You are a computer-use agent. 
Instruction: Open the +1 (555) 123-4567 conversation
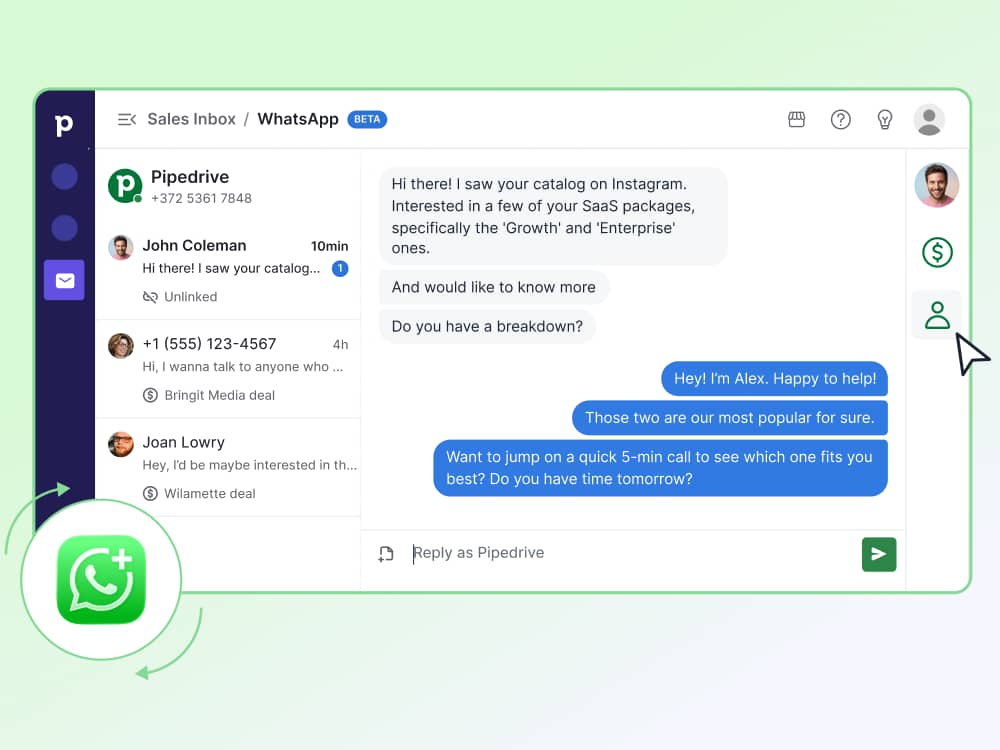[228, 369]
